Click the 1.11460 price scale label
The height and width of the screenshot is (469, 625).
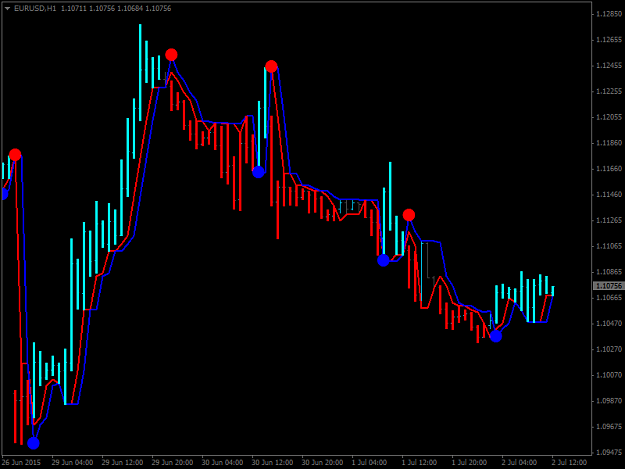click(x=609, y=194)
